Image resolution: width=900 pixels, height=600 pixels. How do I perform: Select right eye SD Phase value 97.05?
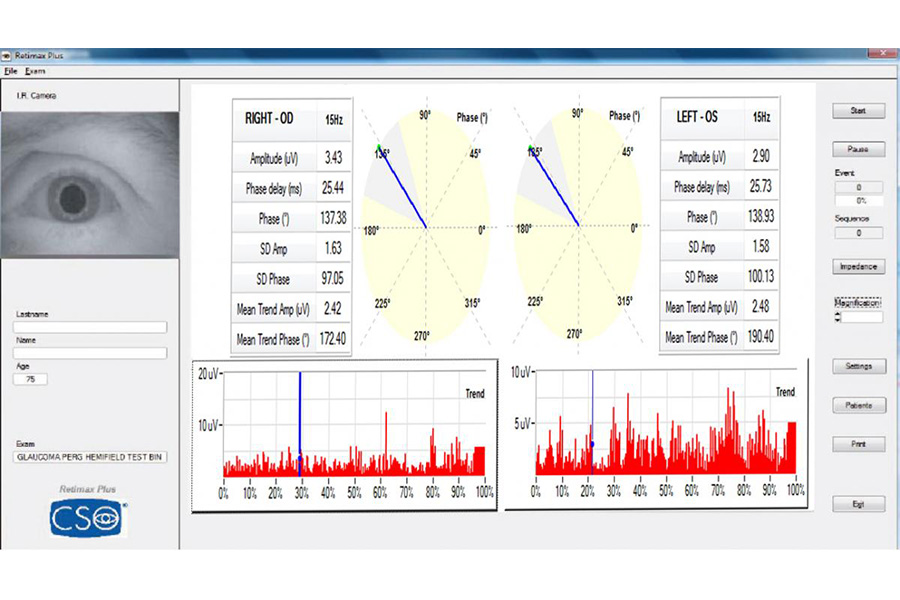point(333,278)
